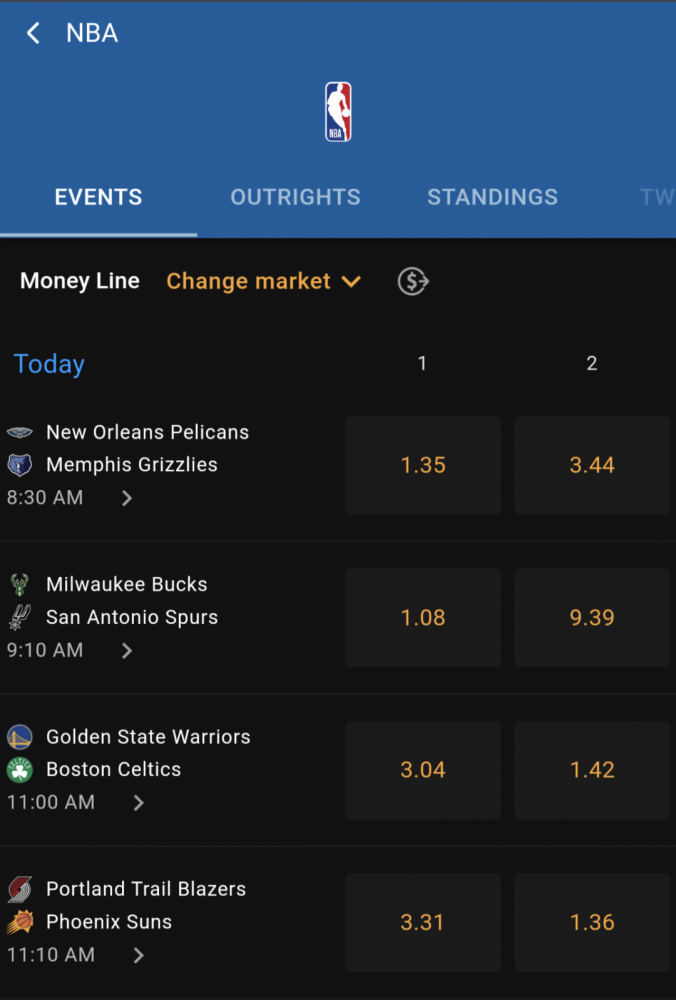Screen dimensions: 676x1000
Task: Tap the back arrow next to NBA
Action: pyautogui.click(x=33, y=33)
